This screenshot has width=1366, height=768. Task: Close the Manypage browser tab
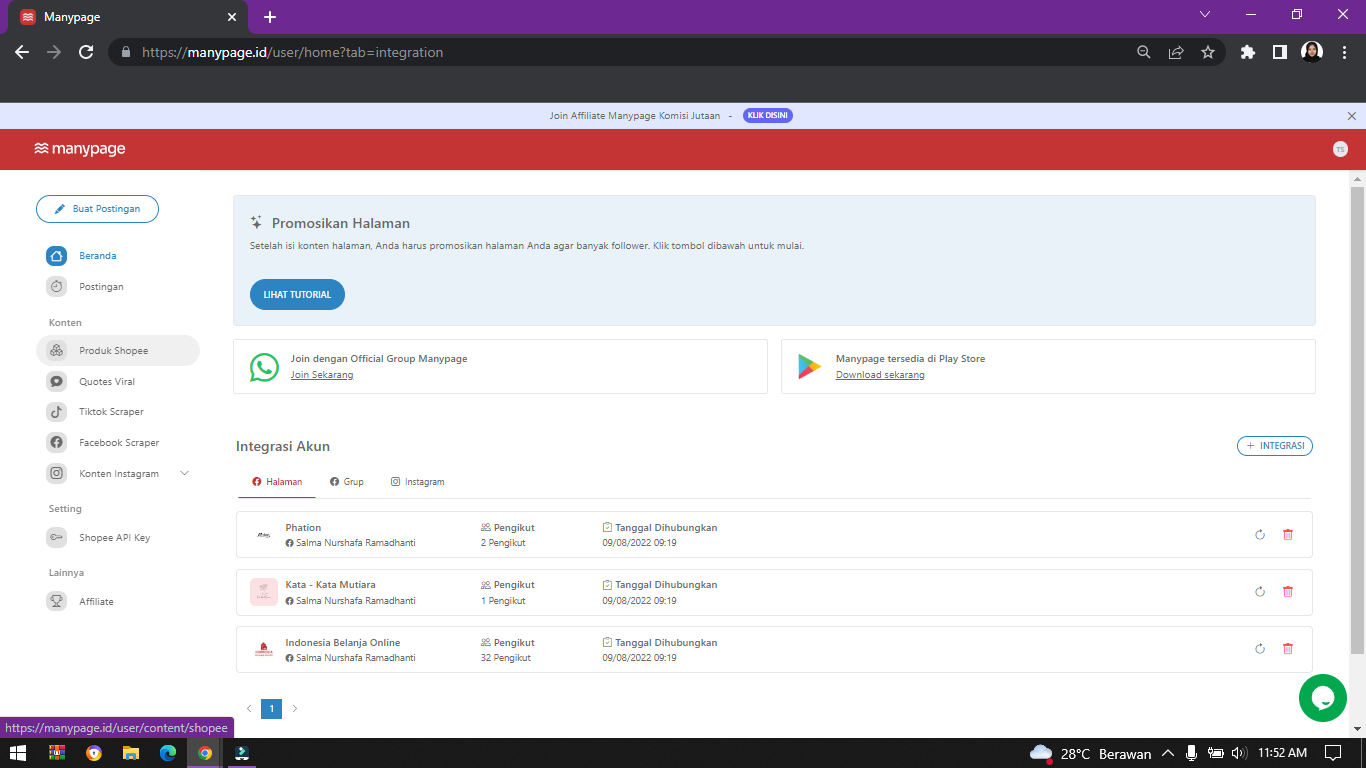coord(232,17)
